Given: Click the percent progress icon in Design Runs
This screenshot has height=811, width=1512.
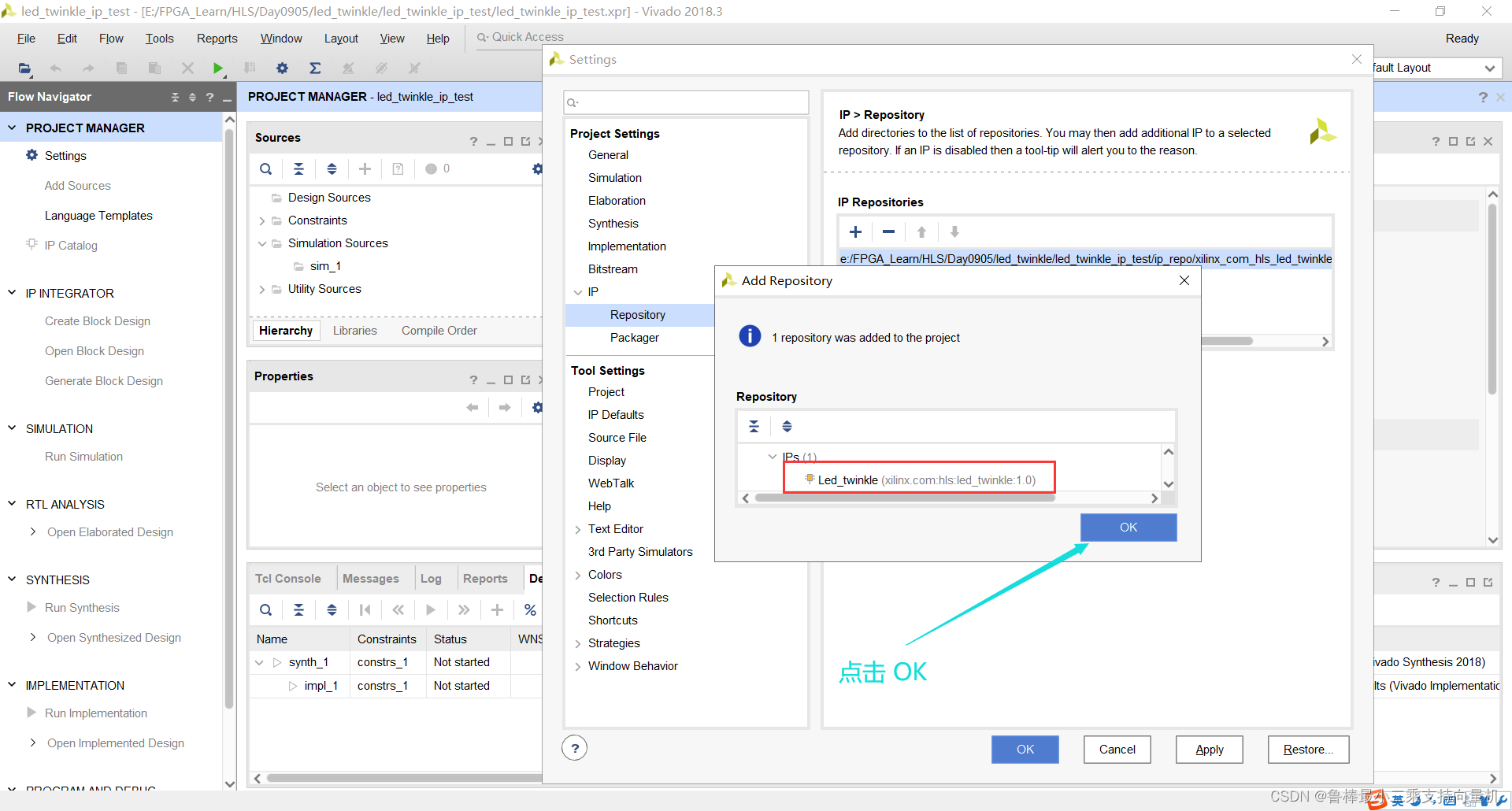Looking at the screenshot, I should tap(530, 609).
